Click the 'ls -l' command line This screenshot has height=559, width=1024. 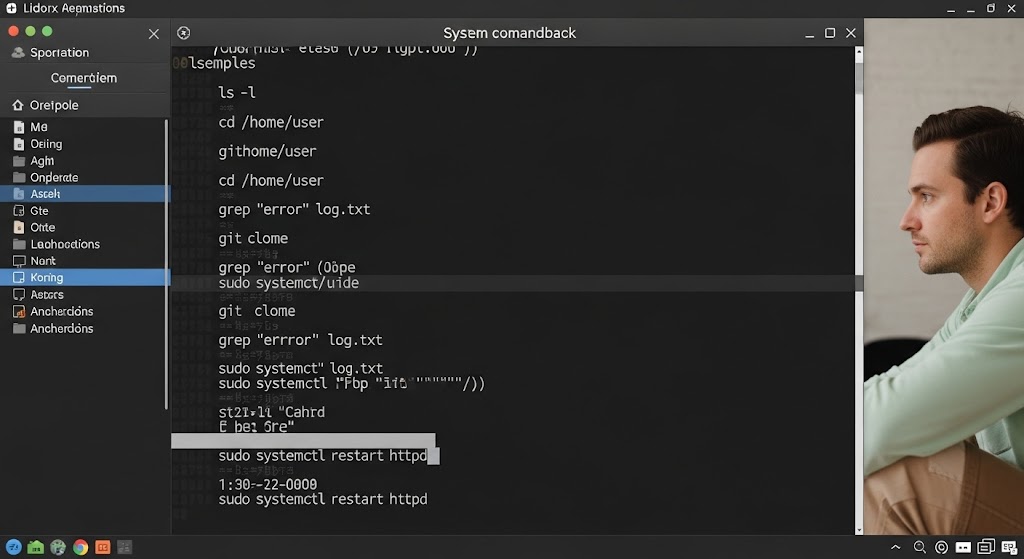(237, 93)
